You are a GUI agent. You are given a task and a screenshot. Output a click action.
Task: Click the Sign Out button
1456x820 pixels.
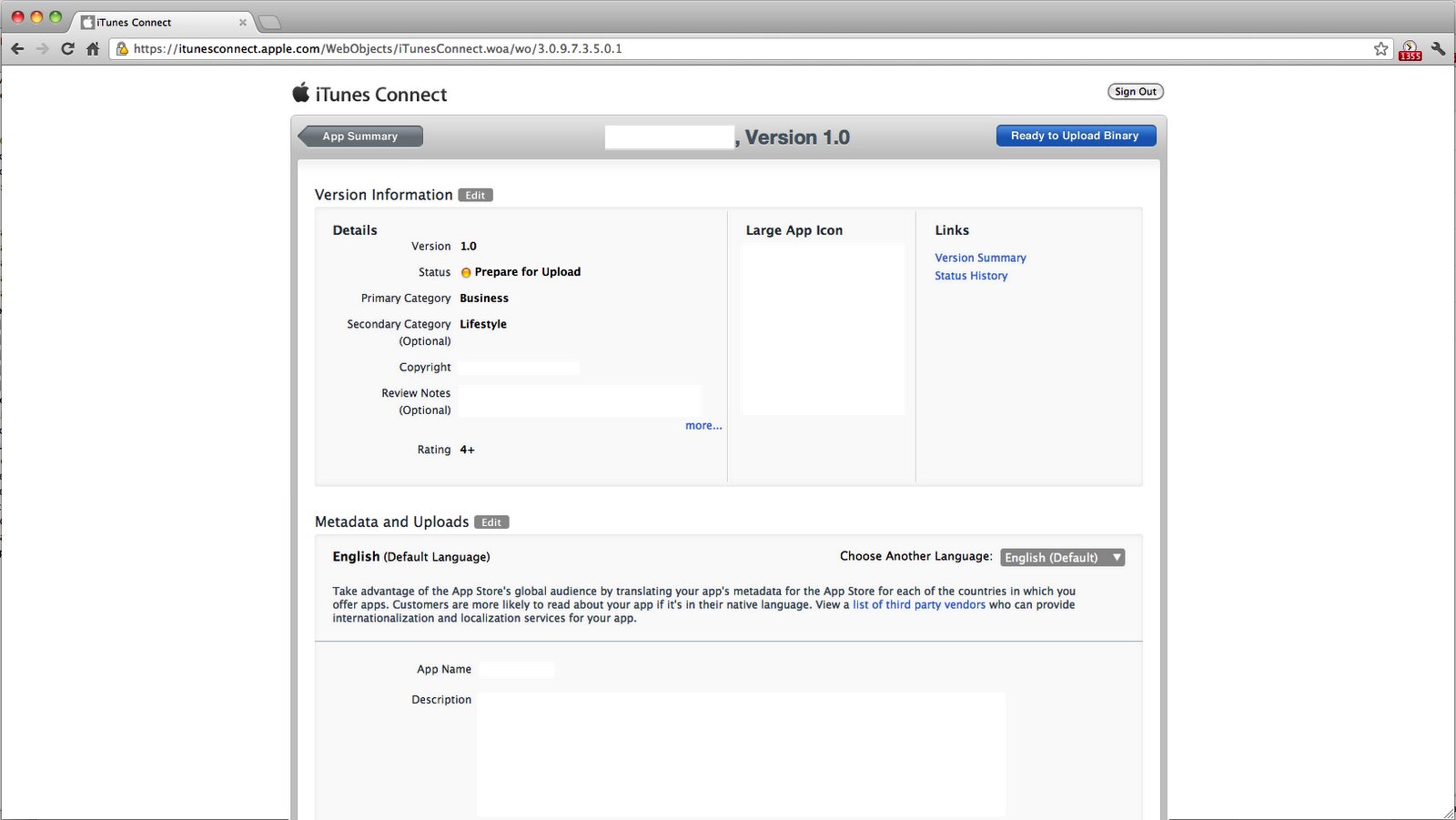[x=1135, y=91]
